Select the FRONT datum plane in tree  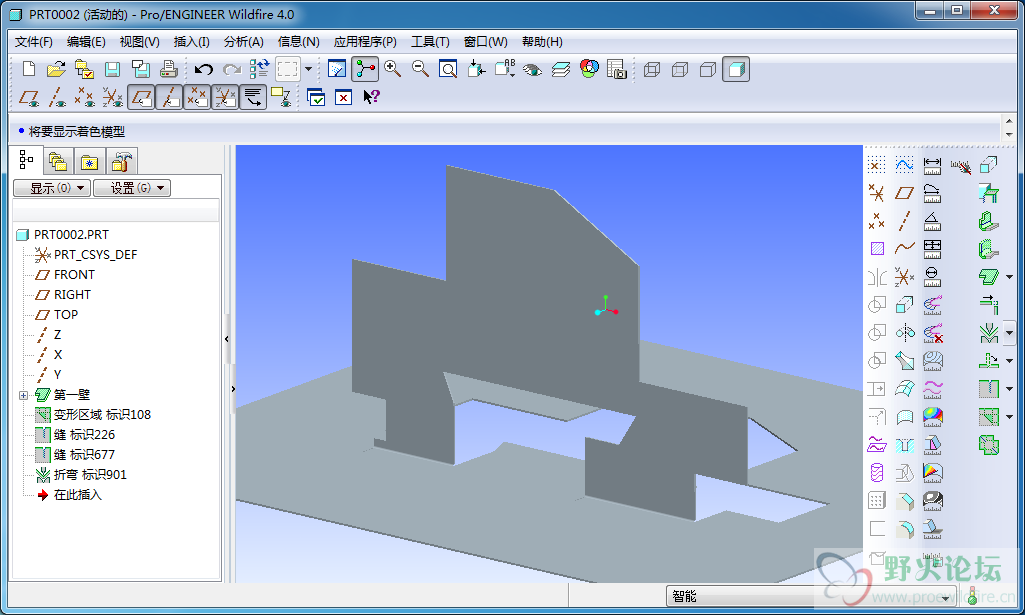74,275
